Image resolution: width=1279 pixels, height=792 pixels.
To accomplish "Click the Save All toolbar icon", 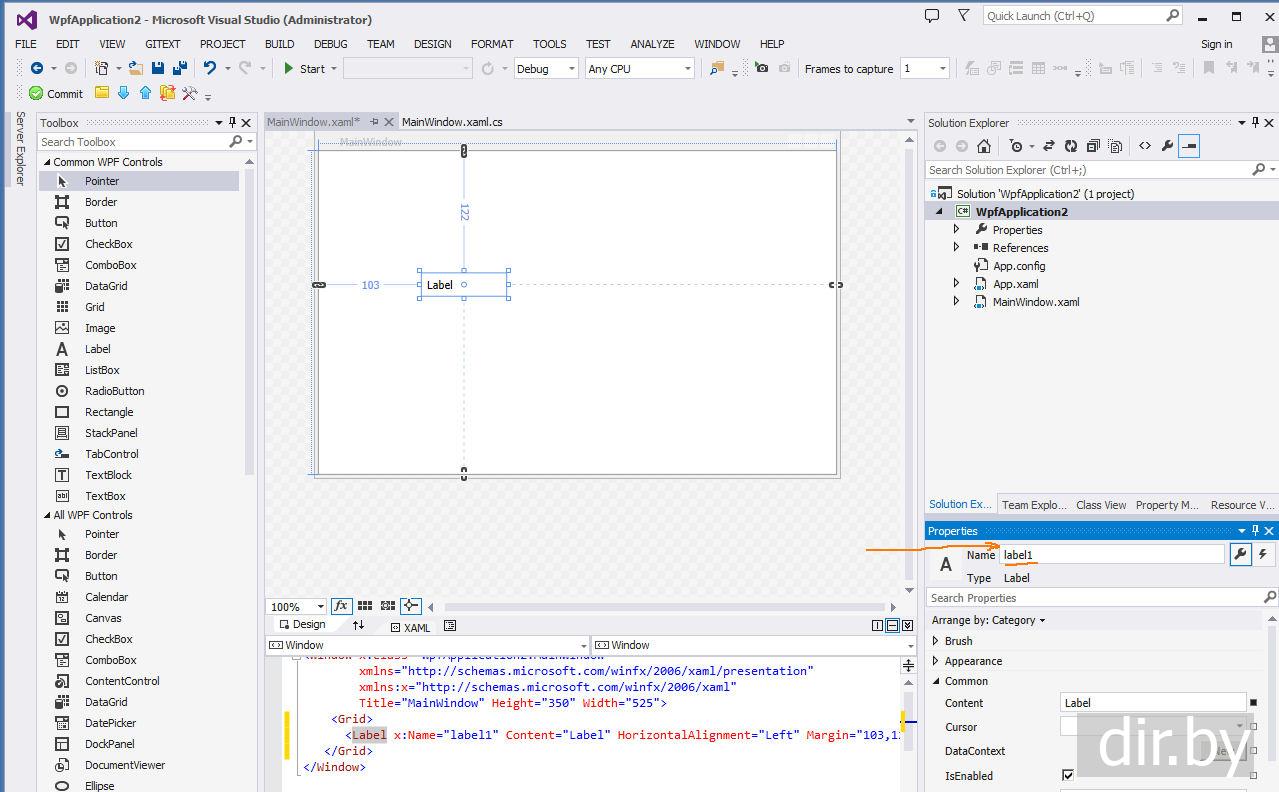I will coord(180,68).
